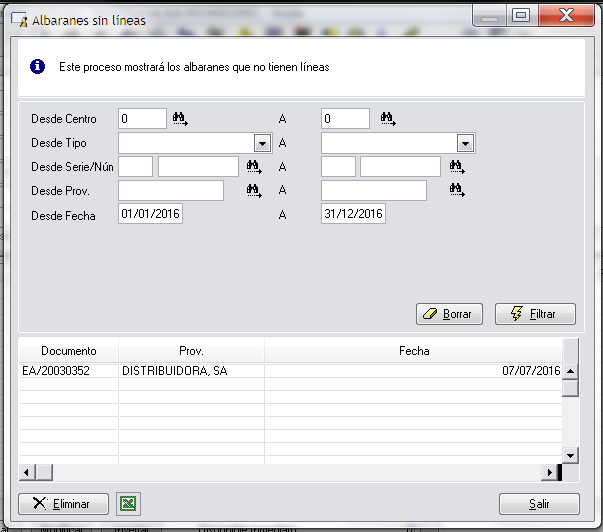
Task: Open the search binoculars for Desde Centro
Action: click(x=180, y=119)
